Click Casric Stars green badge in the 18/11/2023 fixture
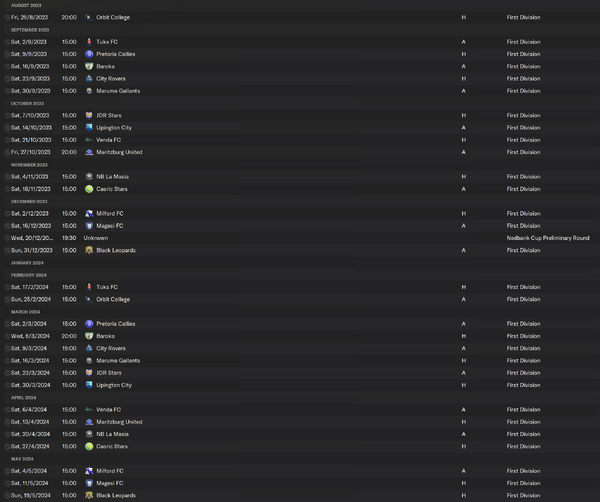Screen dimensions: 600x502 click(89, 189)
